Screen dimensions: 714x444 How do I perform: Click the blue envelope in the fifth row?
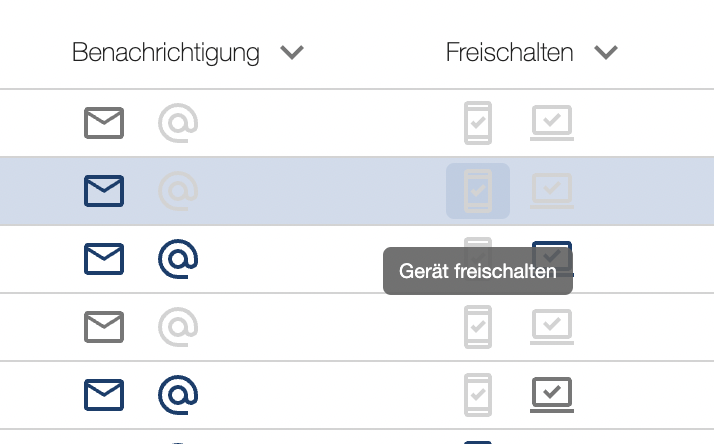coord(104,395)
